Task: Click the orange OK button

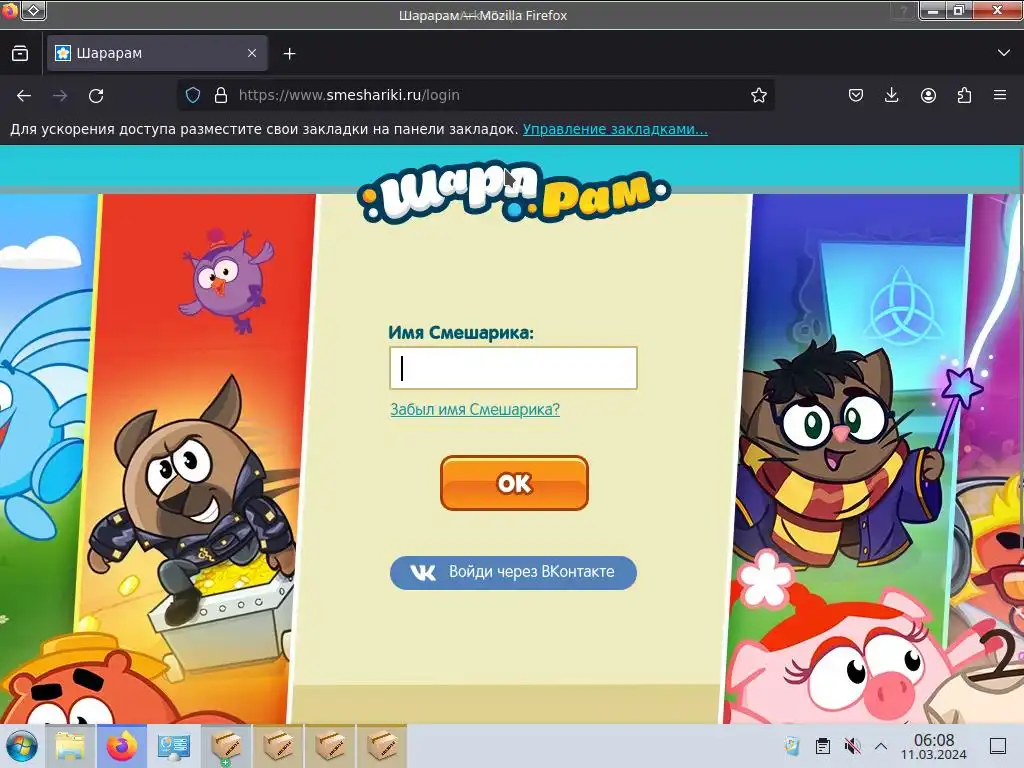Action: (515, 483)
